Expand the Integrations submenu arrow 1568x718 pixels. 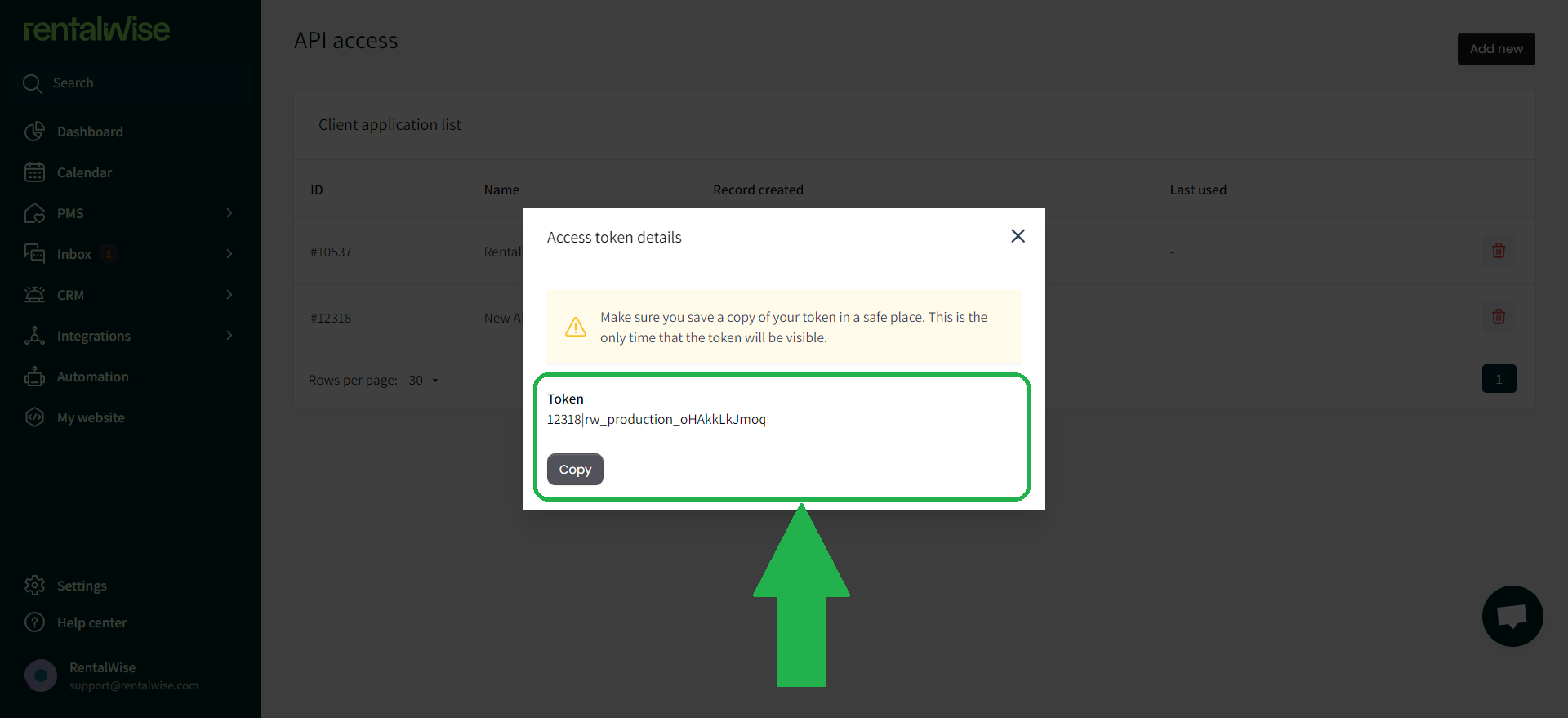point(229,336)
